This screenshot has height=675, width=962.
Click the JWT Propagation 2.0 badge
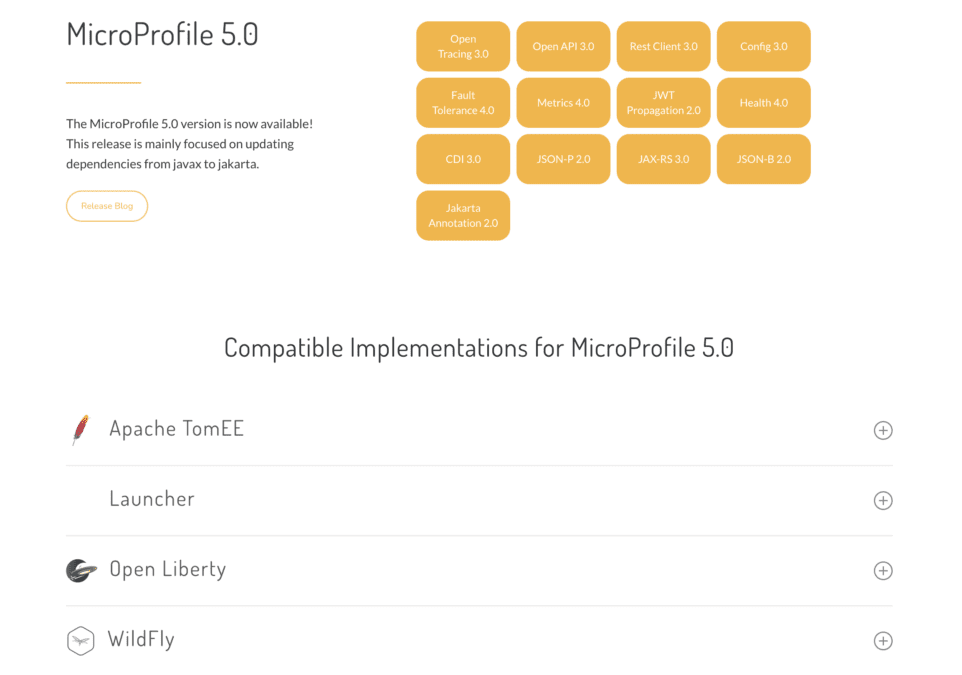(663, 102)
